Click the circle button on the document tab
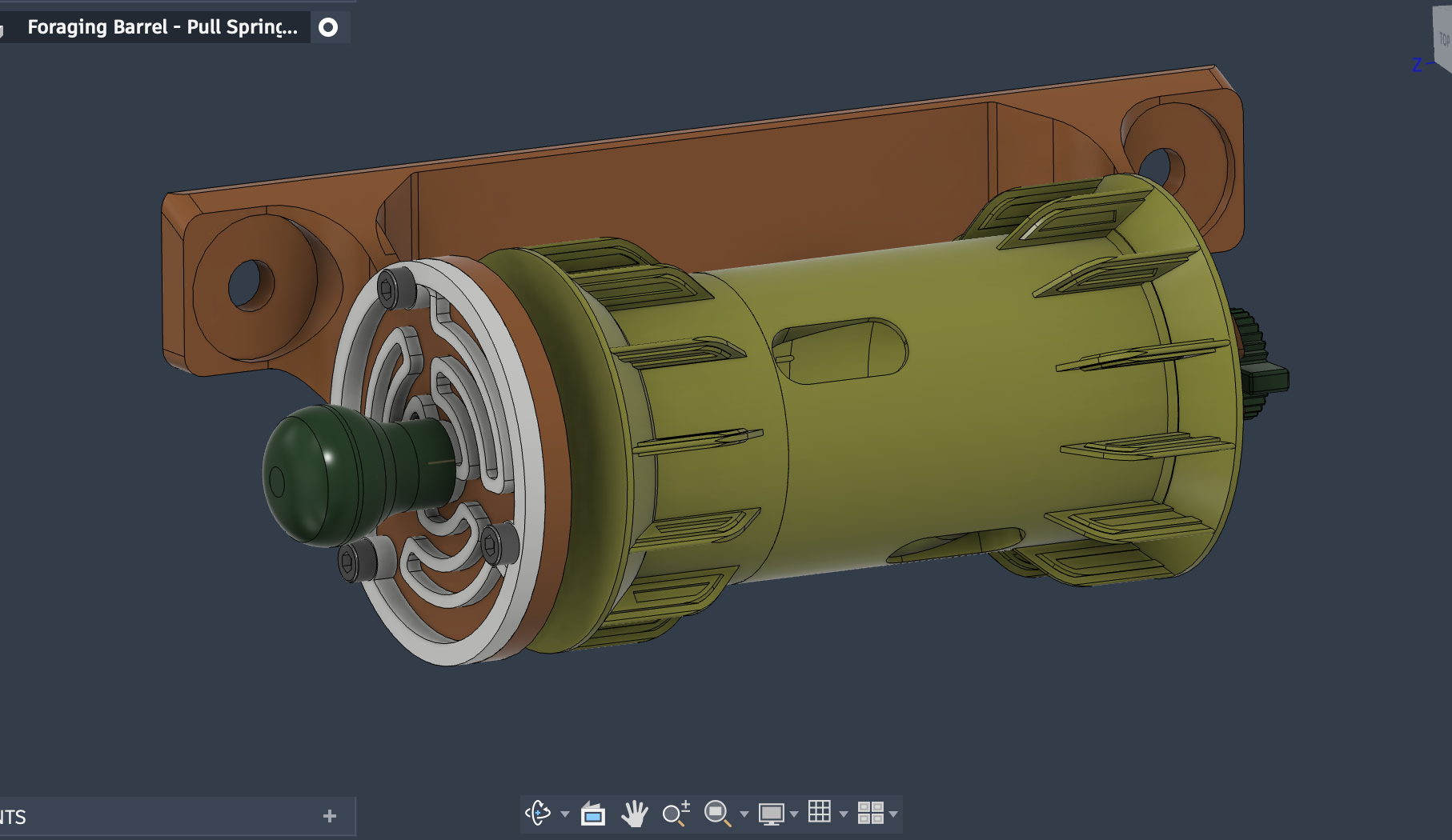 coord(328,27)
